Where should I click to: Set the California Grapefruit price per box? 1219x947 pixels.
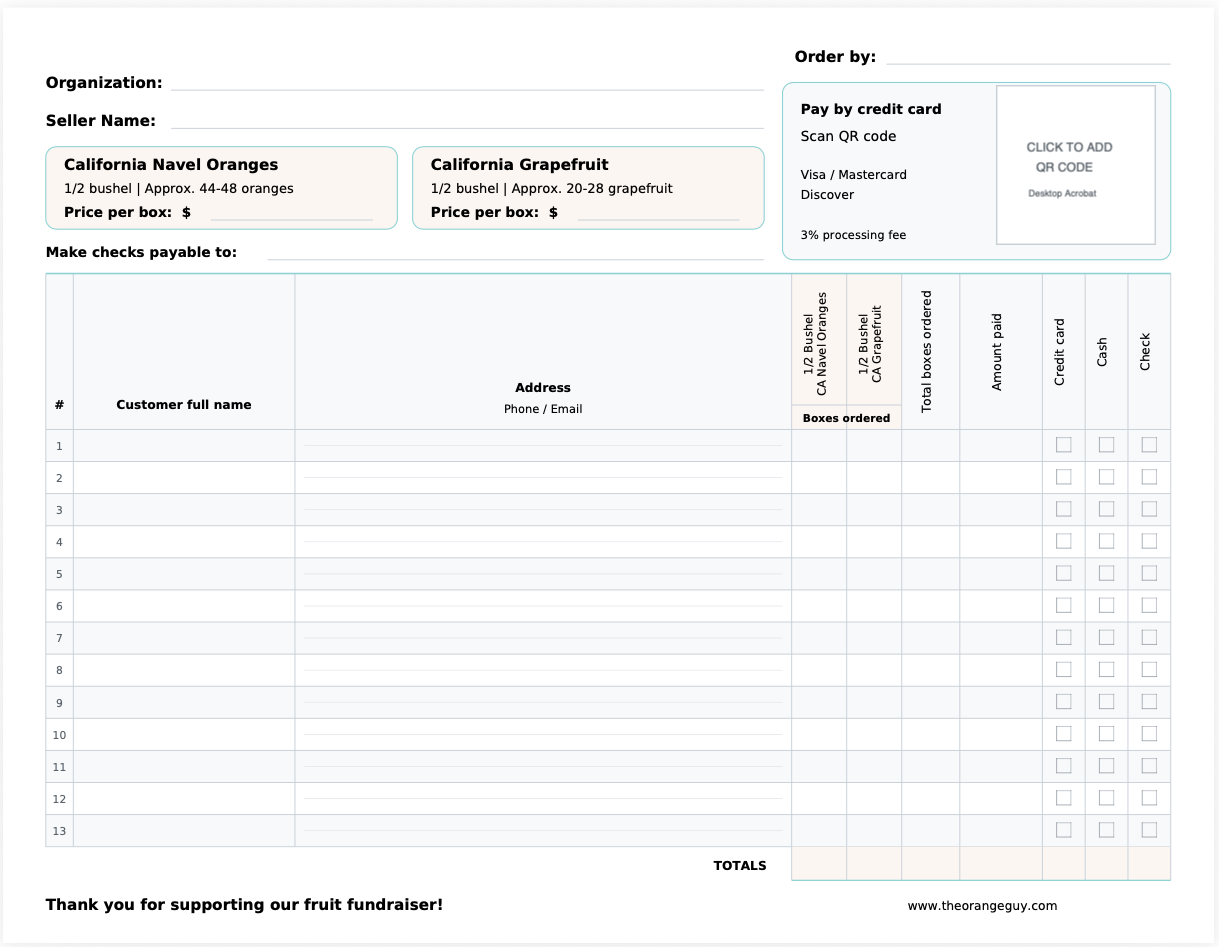point(658,211)
